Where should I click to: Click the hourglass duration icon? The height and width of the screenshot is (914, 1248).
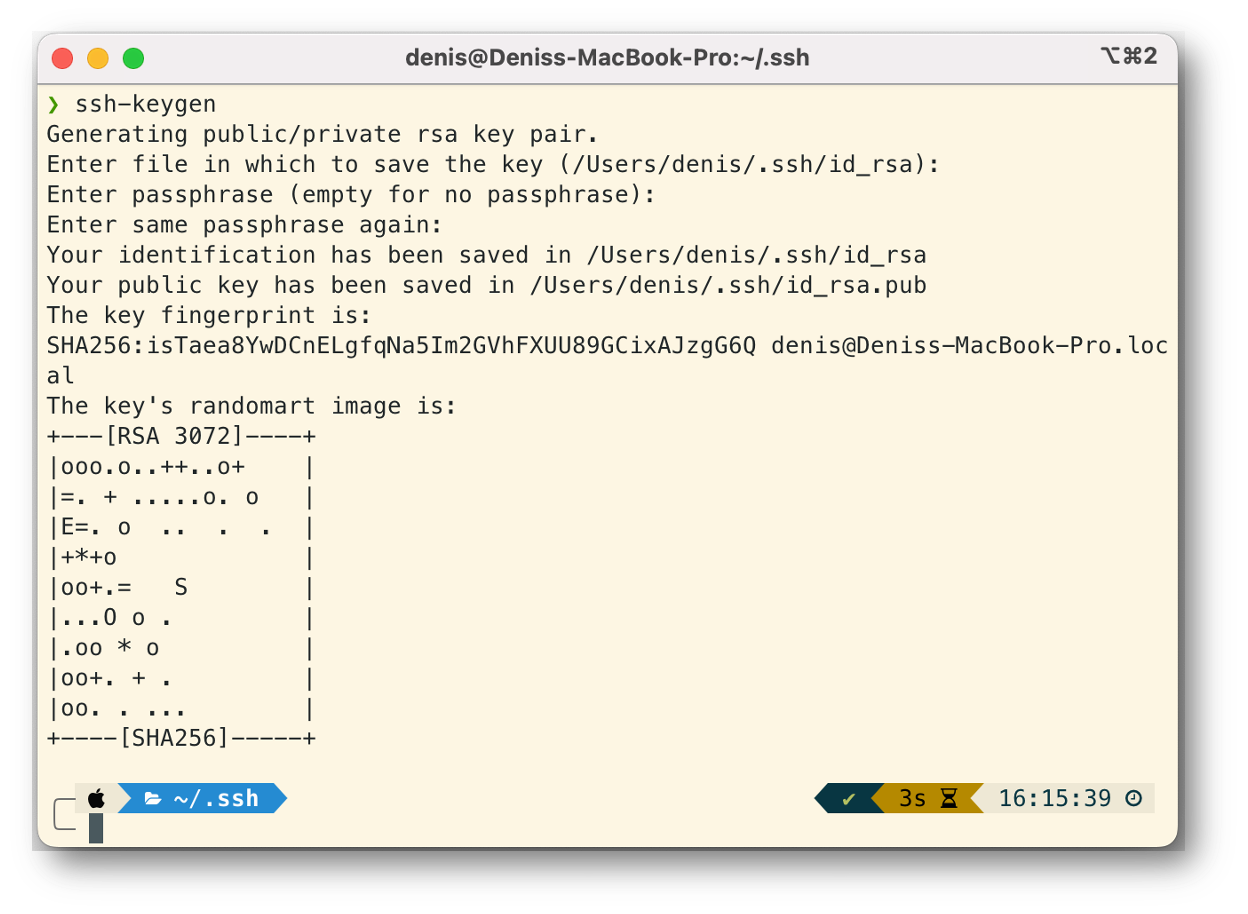[945, 798]
